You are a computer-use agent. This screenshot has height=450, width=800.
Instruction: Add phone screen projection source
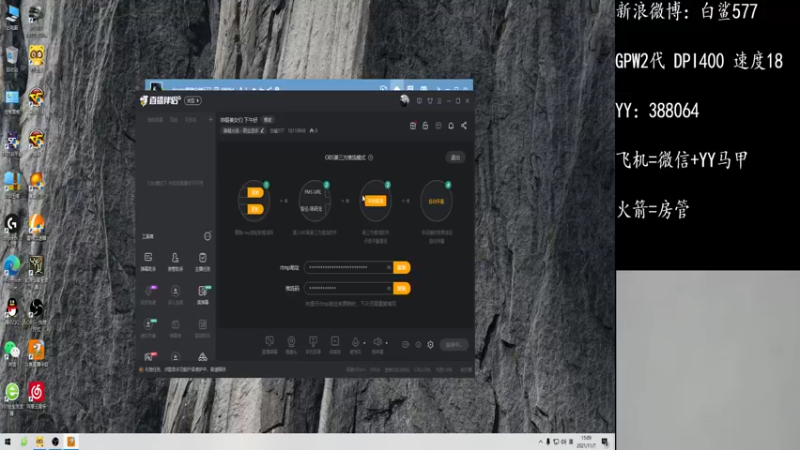click(313, 344)
